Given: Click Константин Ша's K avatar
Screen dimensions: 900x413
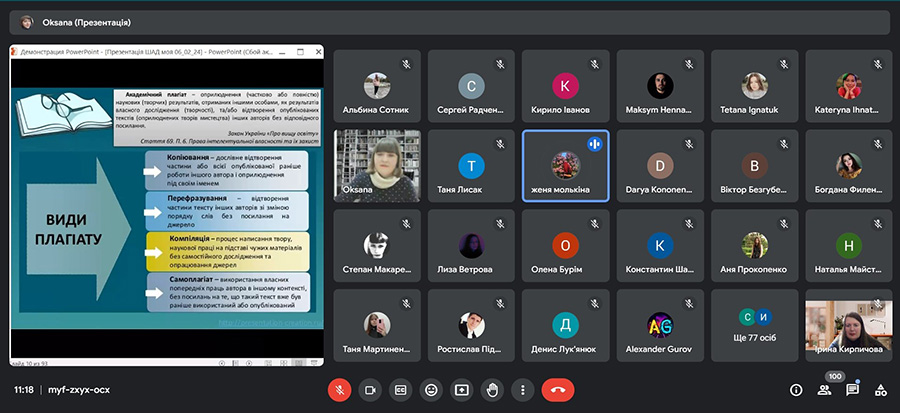Looking at the screenshot, I should (660, 246).
